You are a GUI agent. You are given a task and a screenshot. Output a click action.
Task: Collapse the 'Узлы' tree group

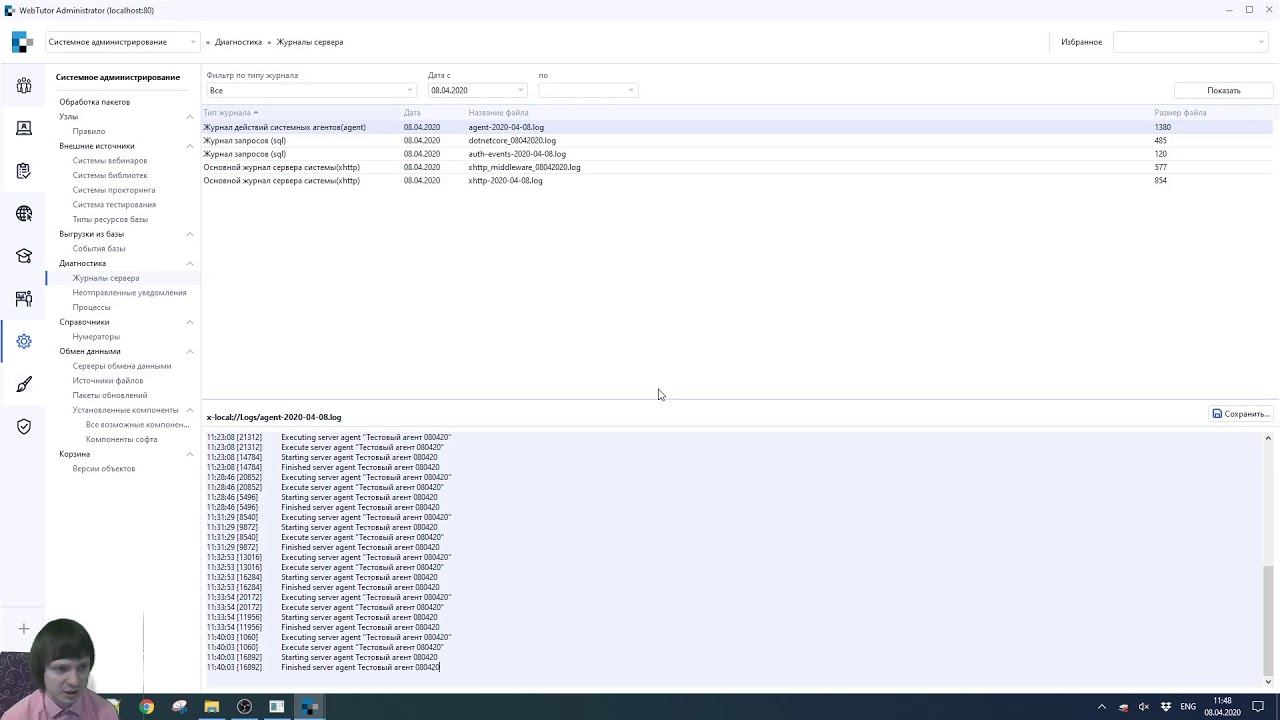tap(190, 117)
